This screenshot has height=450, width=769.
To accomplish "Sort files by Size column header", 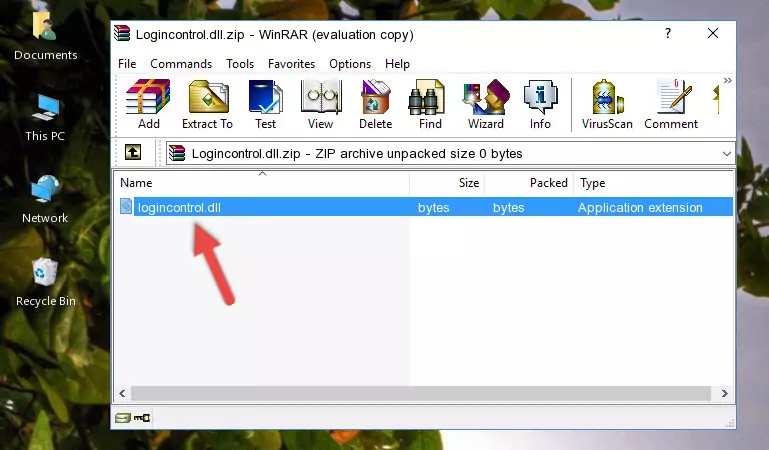I will click(x=447, y=183).
